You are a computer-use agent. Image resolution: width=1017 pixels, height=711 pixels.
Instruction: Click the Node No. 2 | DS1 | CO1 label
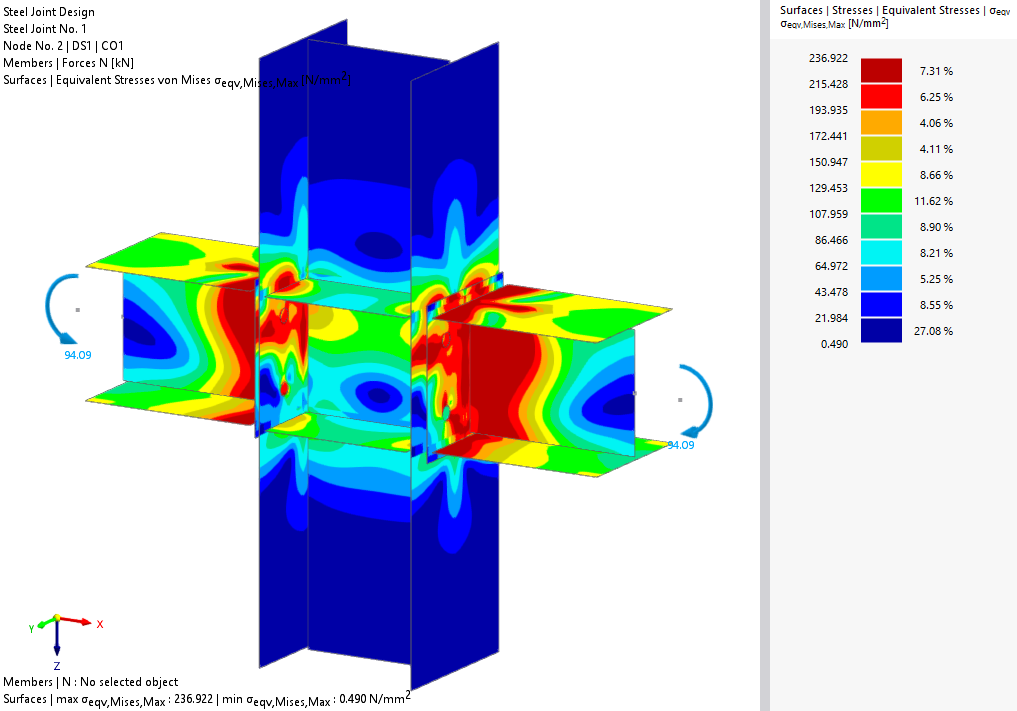[x=62, y=45]
